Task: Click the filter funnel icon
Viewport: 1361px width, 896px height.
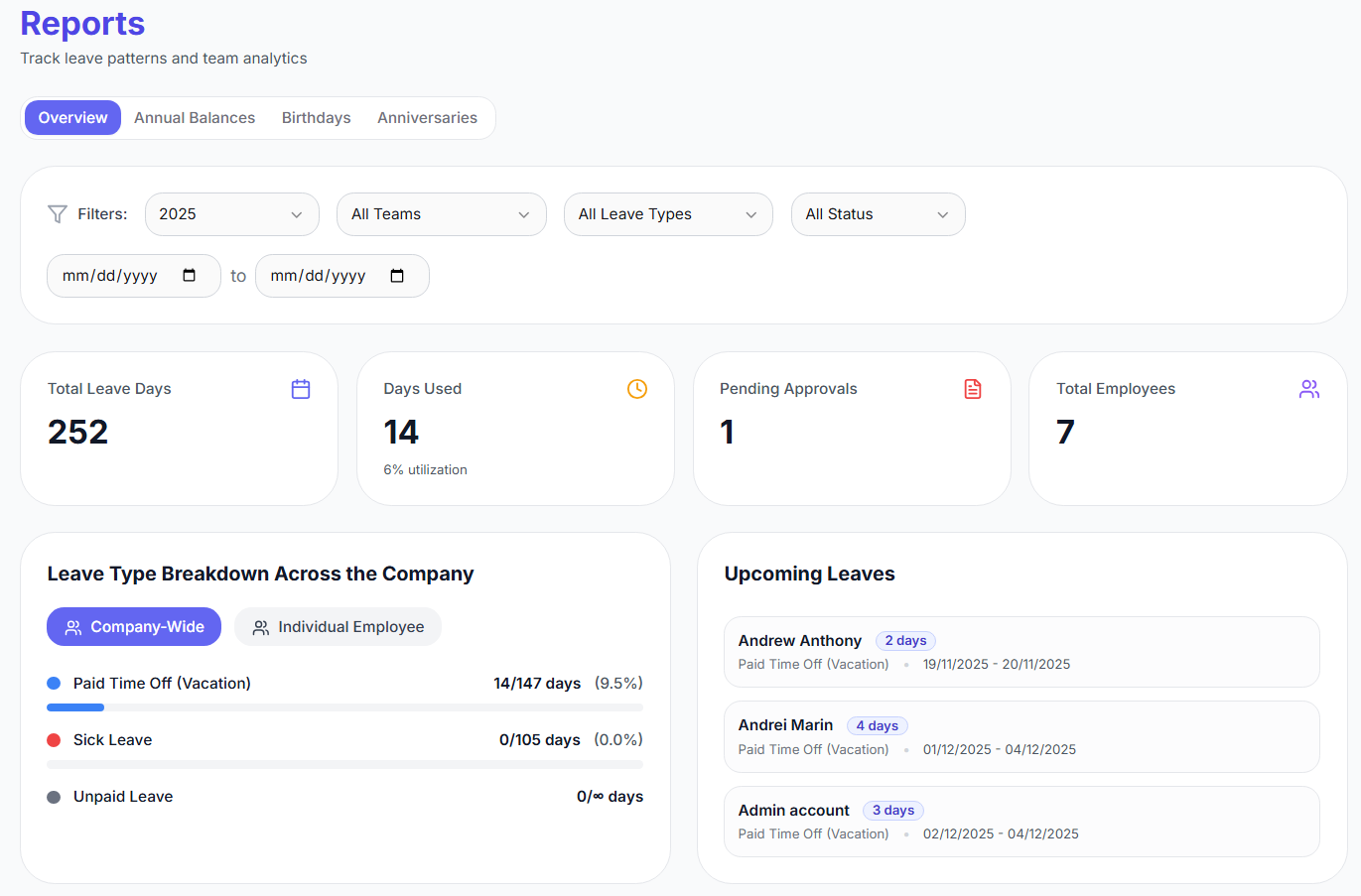Action: 58,214
